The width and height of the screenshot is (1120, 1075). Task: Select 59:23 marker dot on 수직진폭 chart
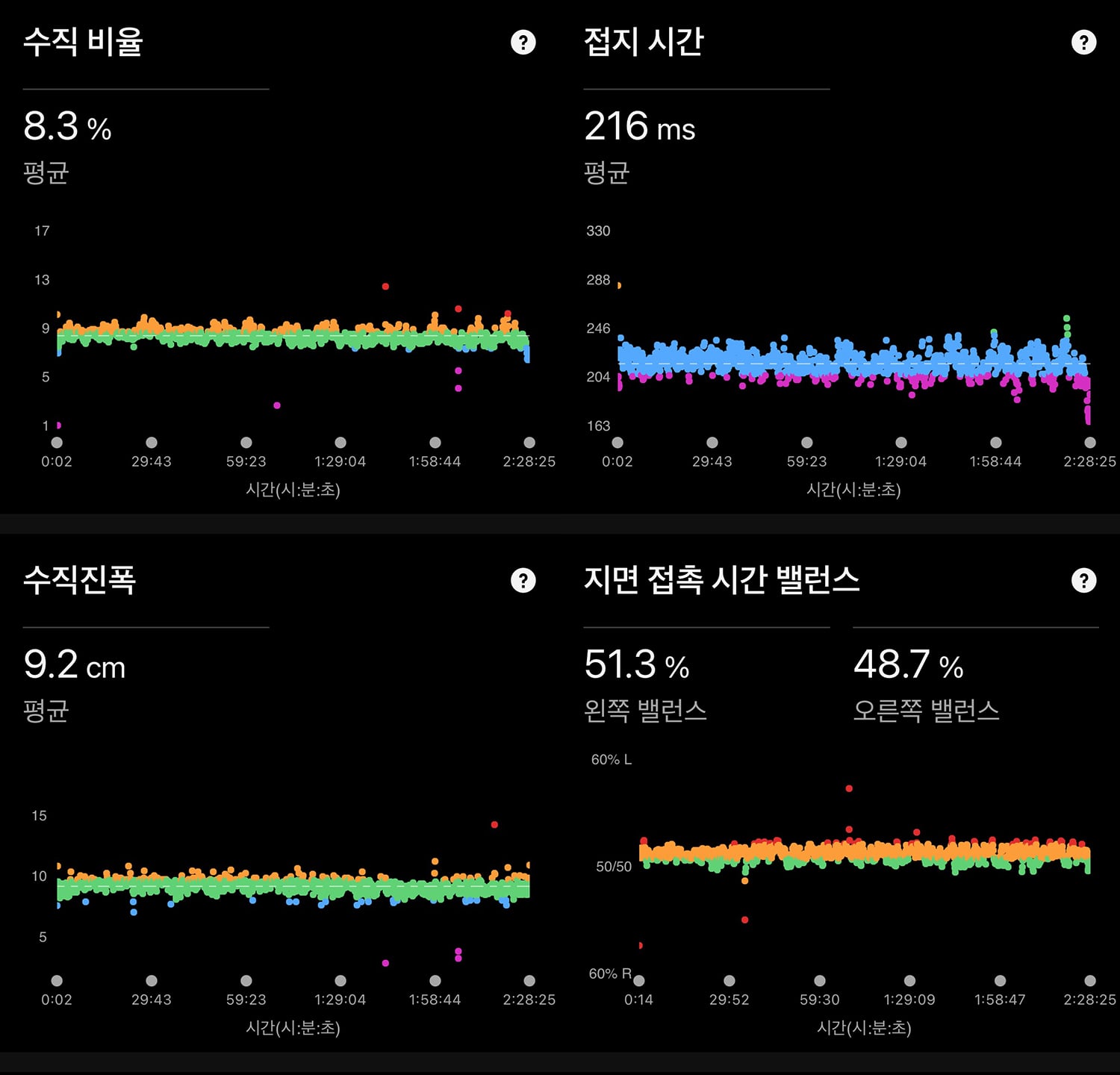[x=246, y=981]
